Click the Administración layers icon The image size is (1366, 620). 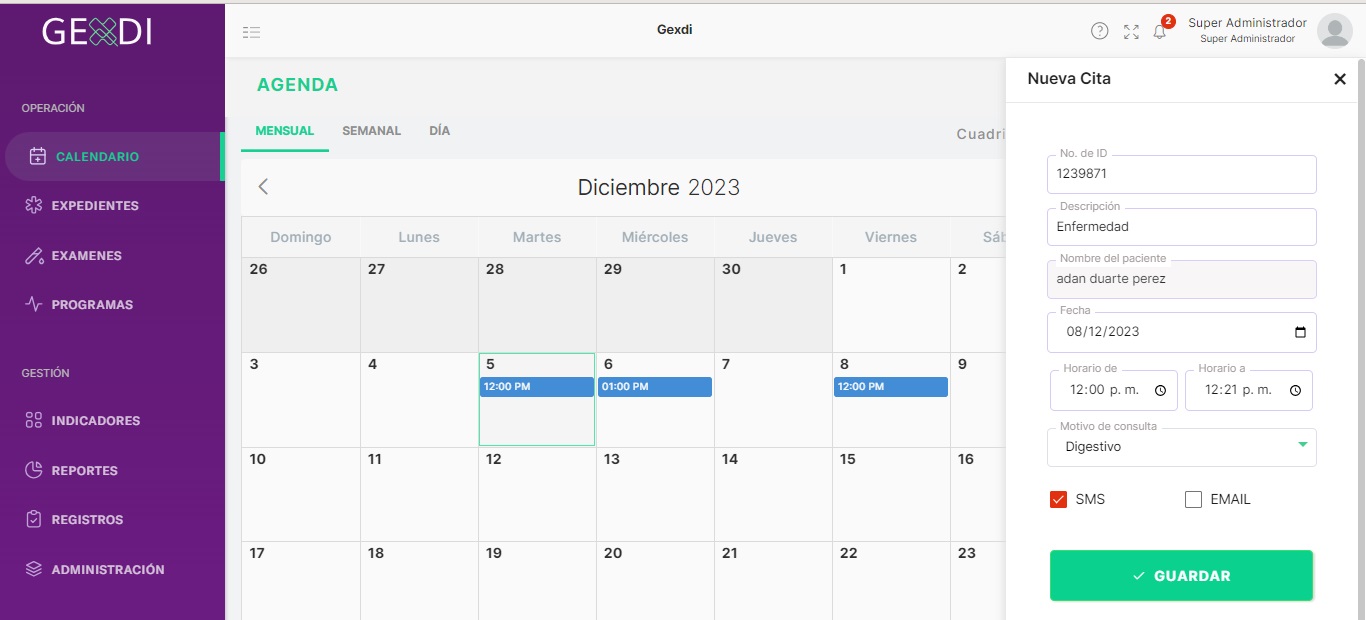tap(33, 569)
